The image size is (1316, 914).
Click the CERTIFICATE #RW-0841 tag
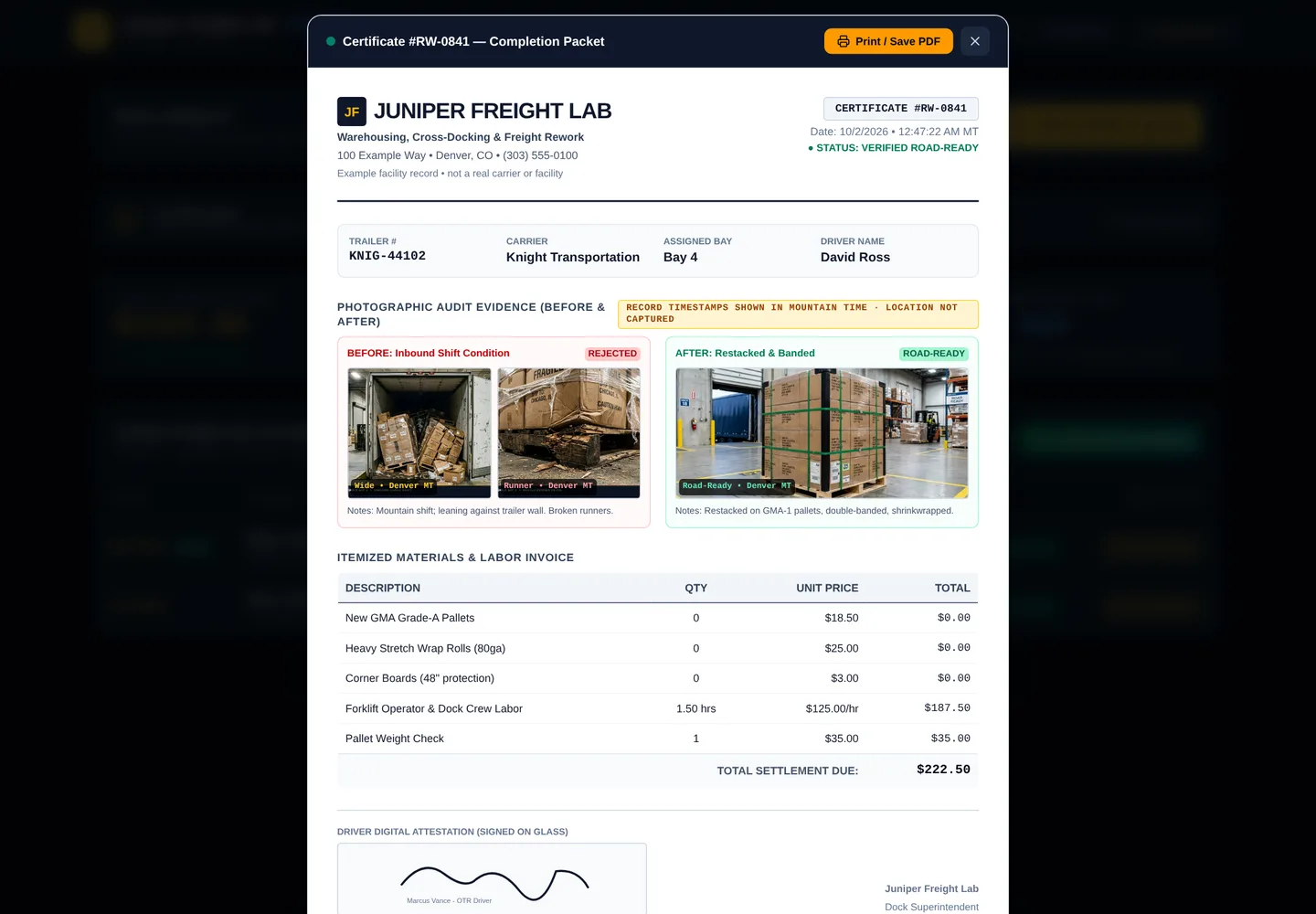pyautogui.click(x=901, y=109)
